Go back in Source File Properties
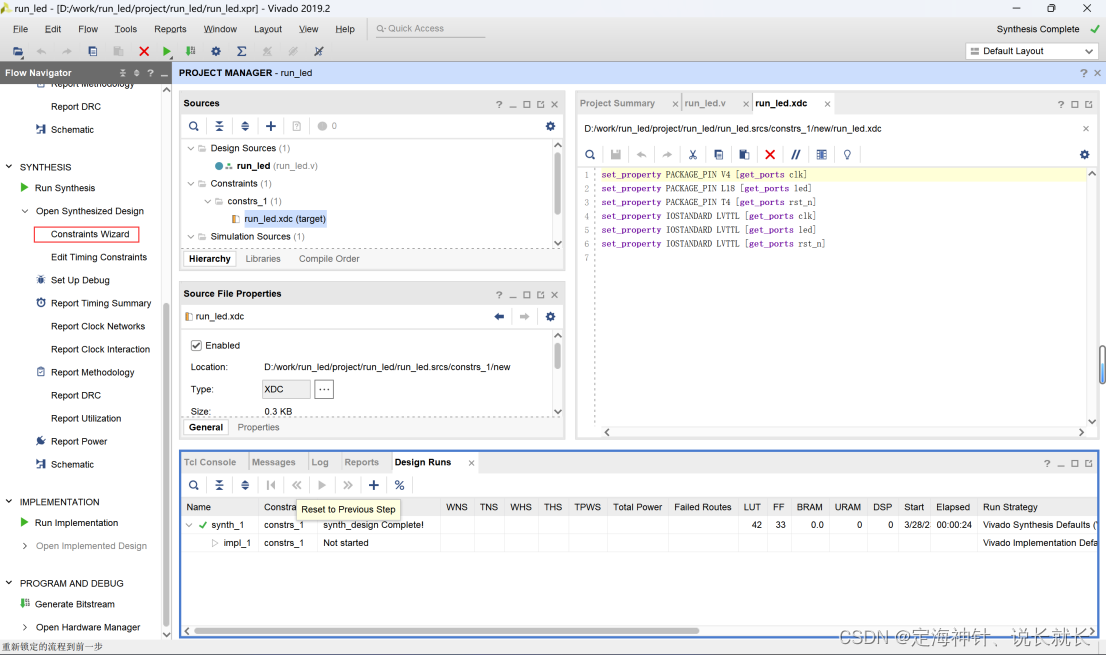Screen dimensions: 1106x656 click(x=499, y=317)
